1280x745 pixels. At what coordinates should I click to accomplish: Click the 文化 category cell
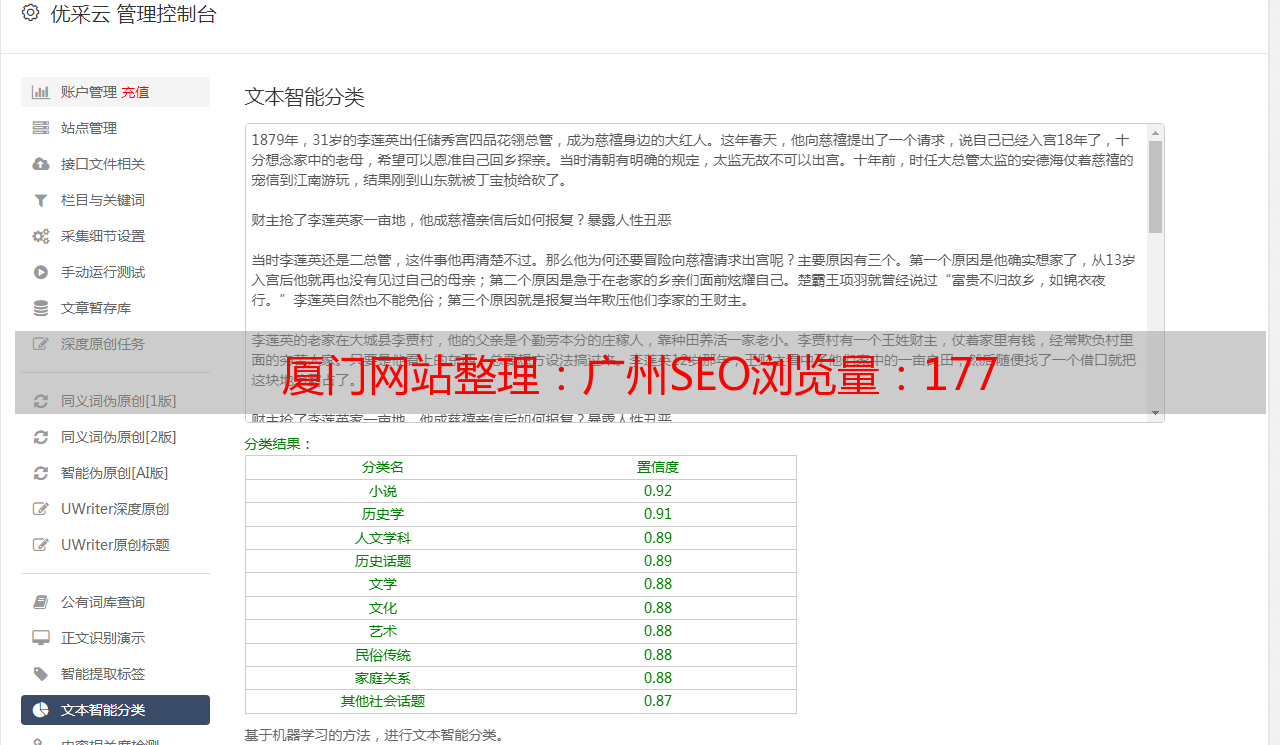(383, 608)
